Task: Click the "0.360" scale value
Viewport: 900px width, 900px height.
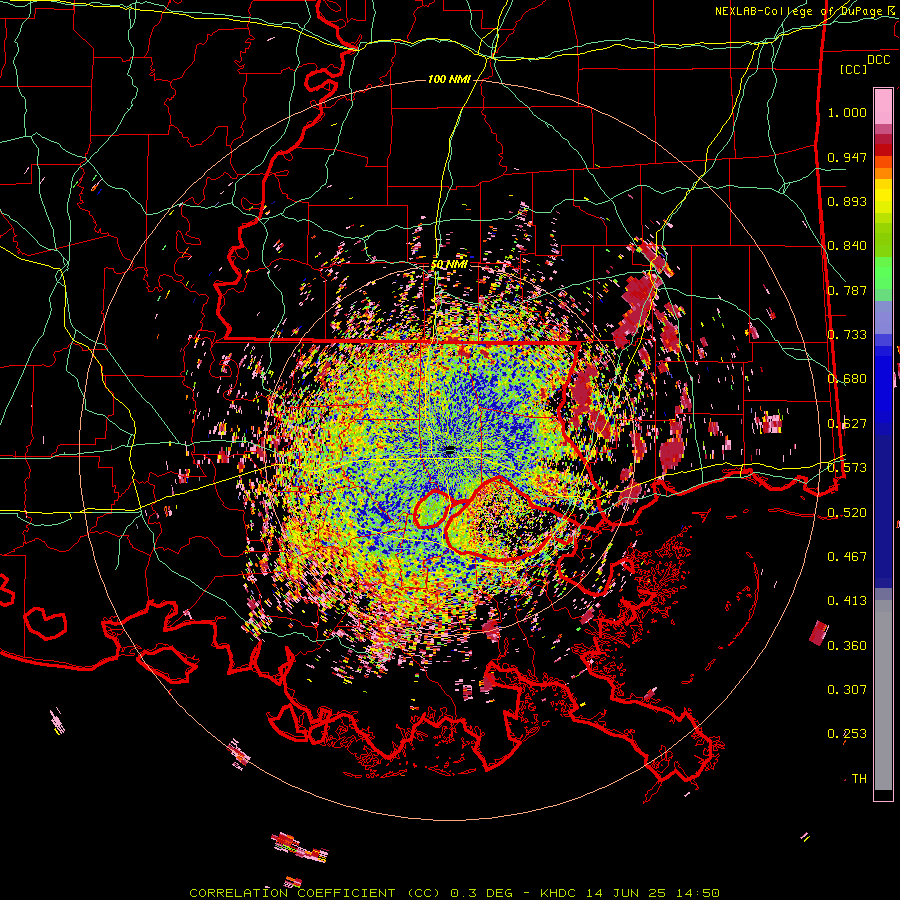Action: pyautogui.click(x=847, y=645)
